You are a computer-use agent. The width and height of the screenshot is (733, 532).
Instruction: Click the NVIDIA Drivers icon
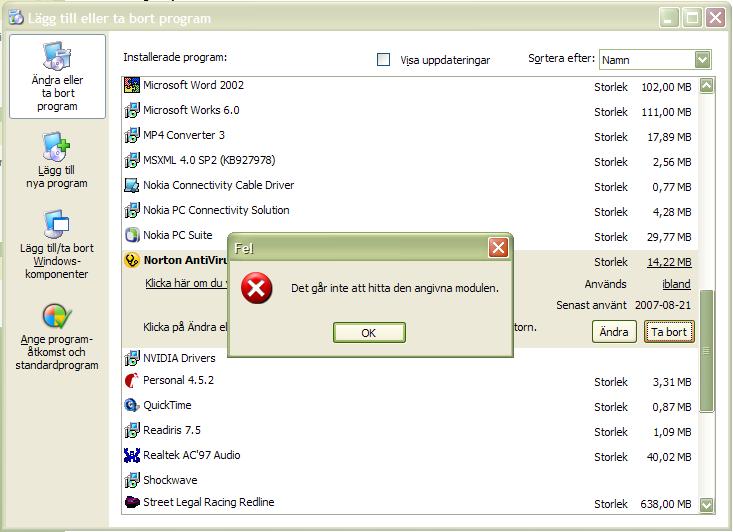[x=132, y=358]
